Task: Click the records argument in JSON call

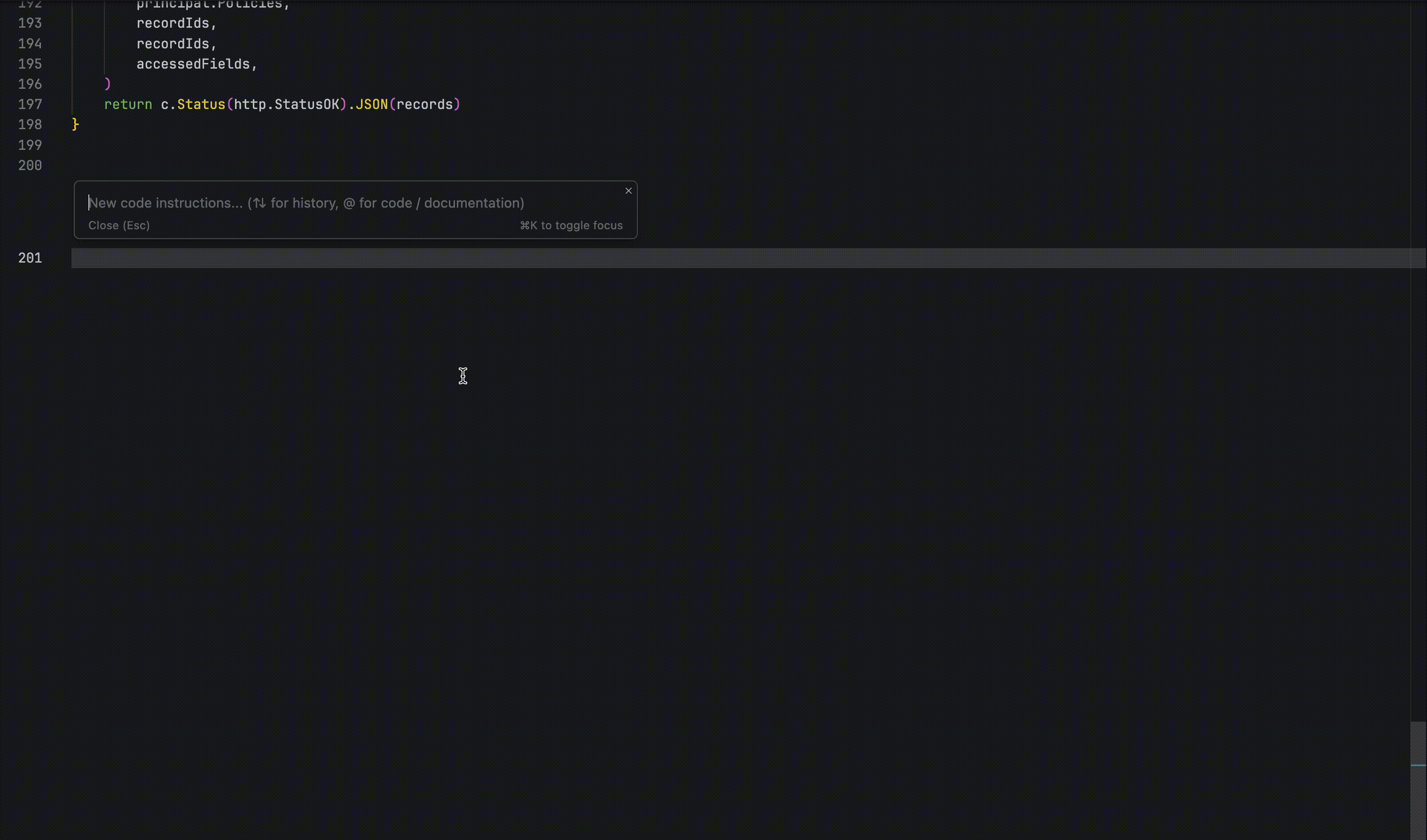Action: tap(424, 104)
